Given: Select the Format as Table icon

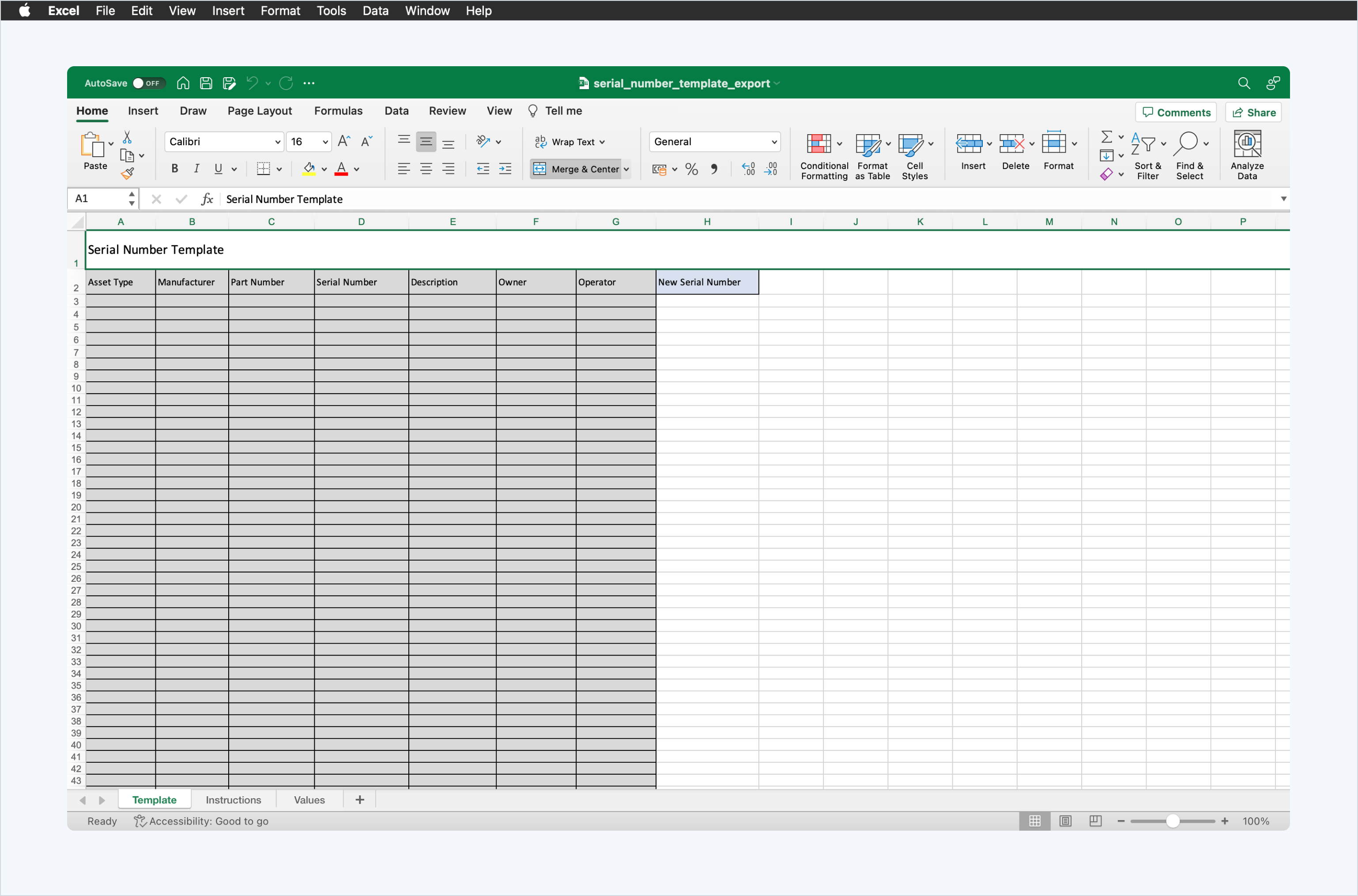Looking at the screenshot, I should point(871,154).
